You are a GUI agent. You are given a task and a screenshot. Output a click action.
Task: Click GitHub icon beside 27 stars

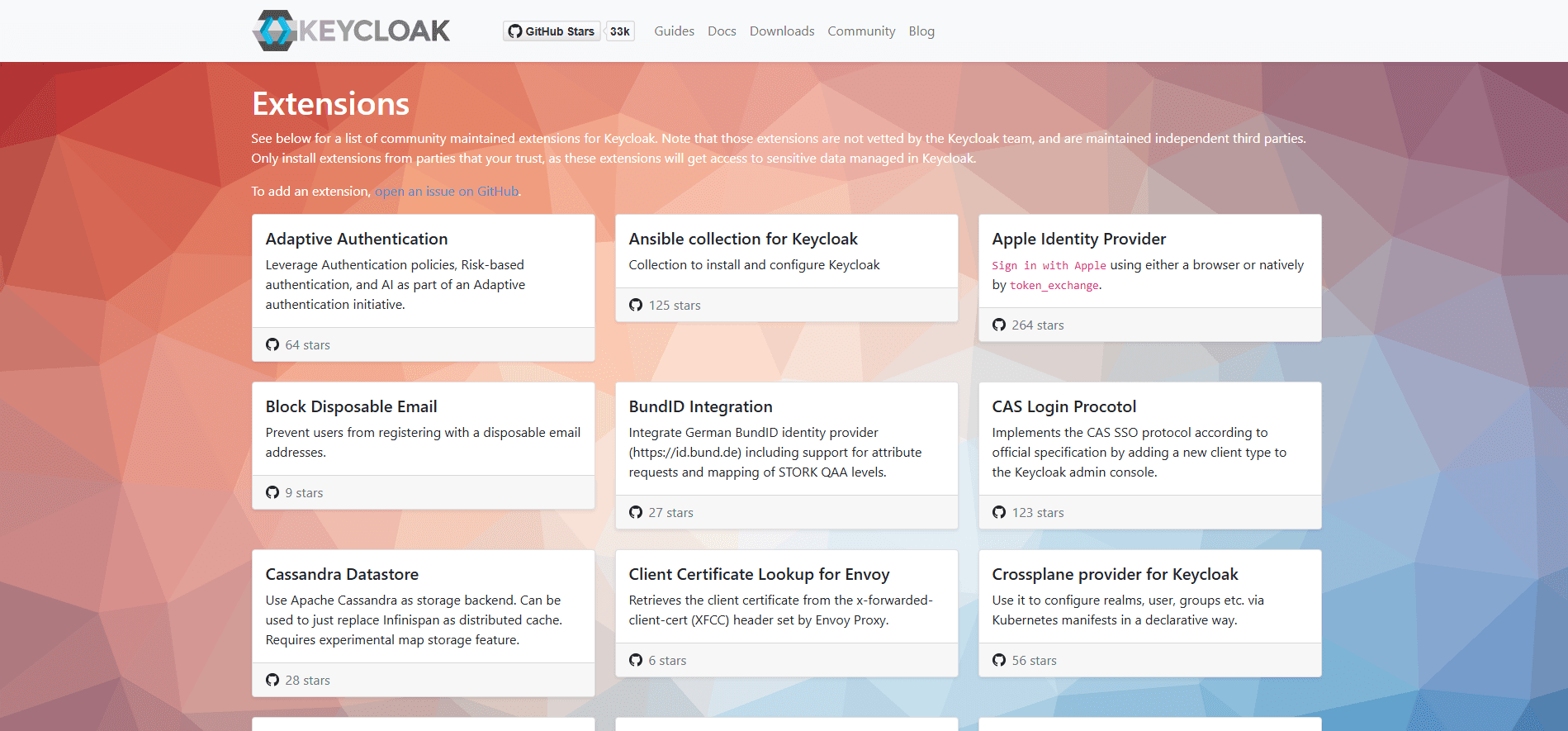click(x=636, y=513)
